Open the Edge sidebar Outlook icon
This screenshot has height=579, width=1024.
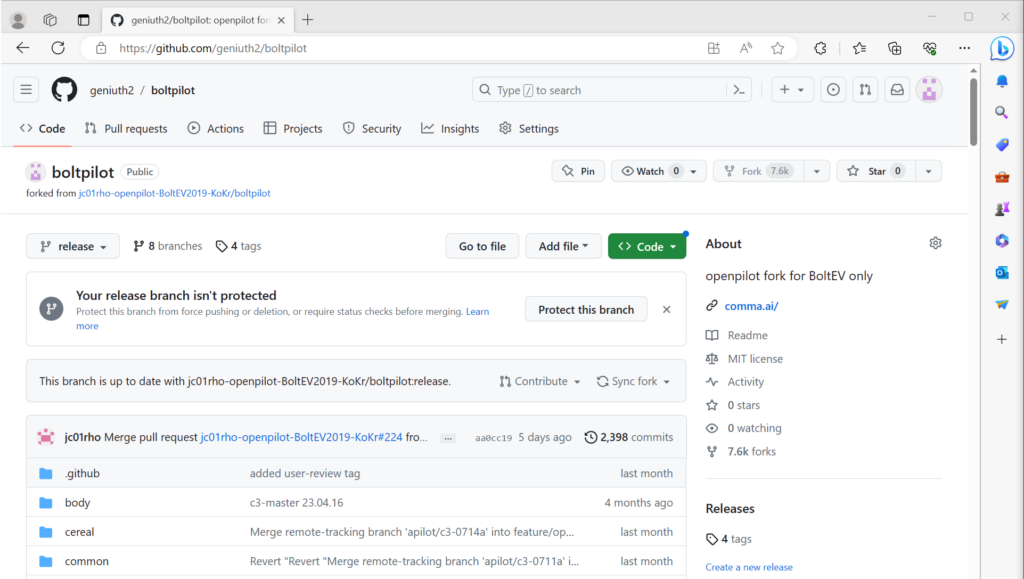(1002, 273)
